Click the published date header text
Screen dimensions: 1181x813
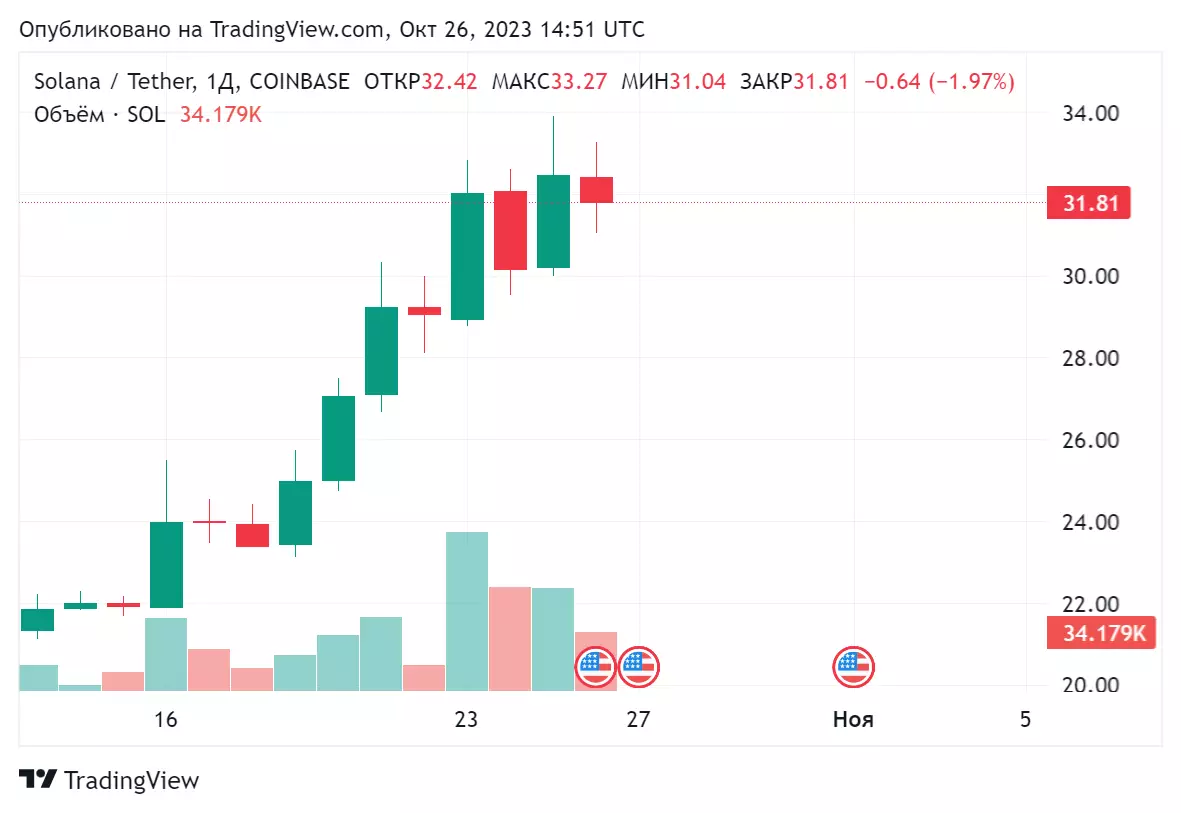coord(331,29)
